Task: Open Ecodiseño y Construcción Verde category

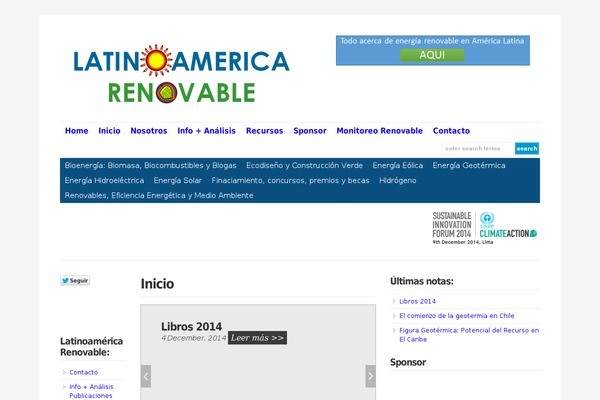Action: click(304, 165)
